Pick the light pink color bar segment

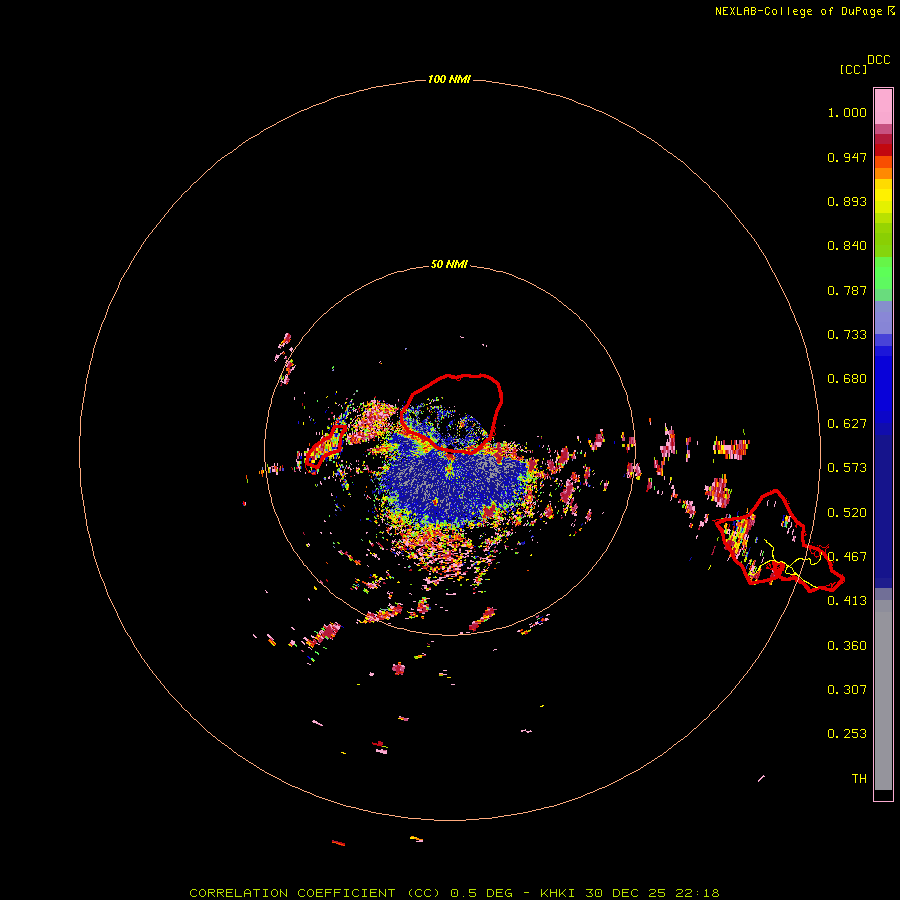tap(883, 107)
